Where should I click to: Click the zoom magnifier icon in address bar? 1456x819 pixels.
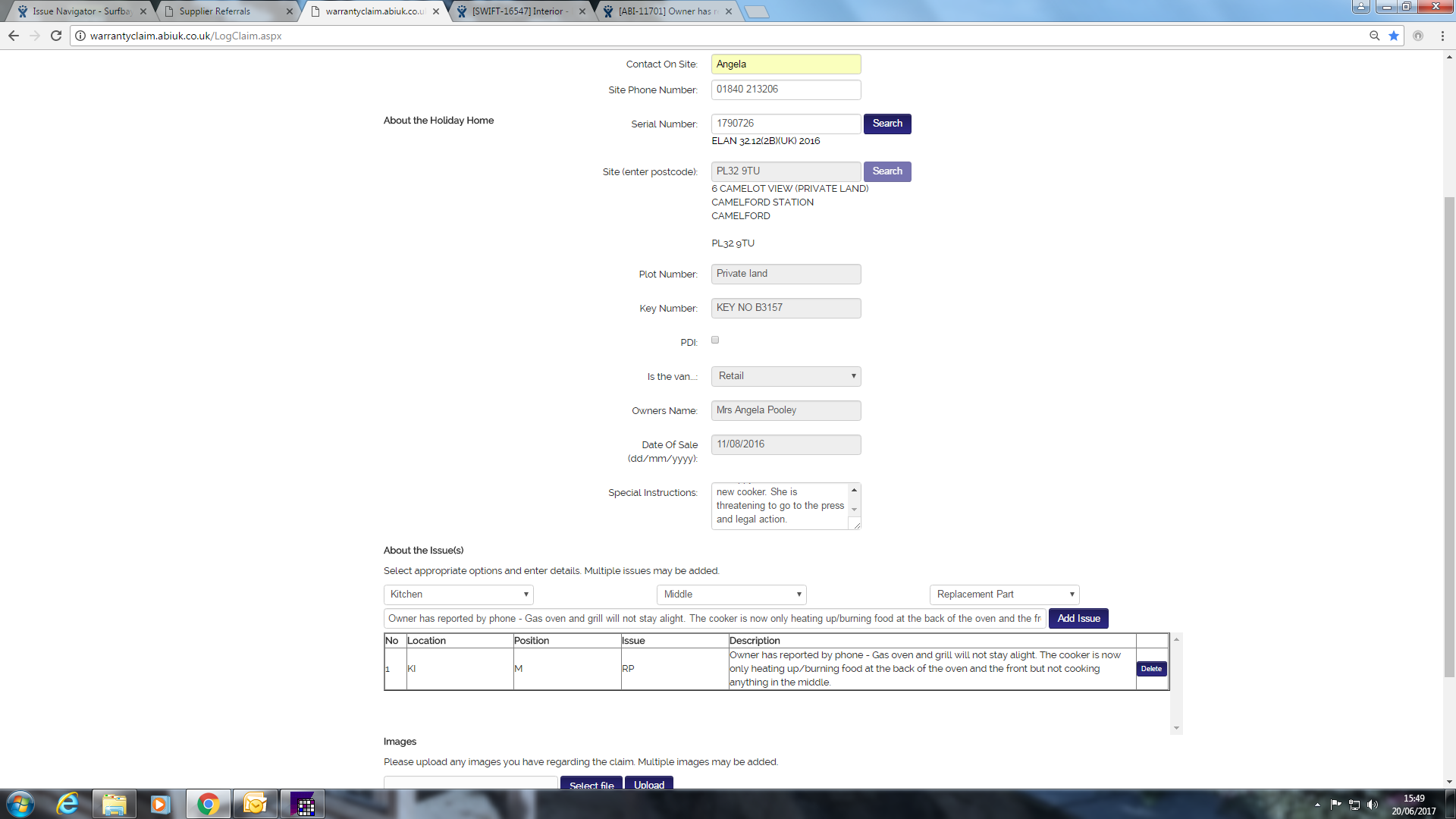[1374, 36]
